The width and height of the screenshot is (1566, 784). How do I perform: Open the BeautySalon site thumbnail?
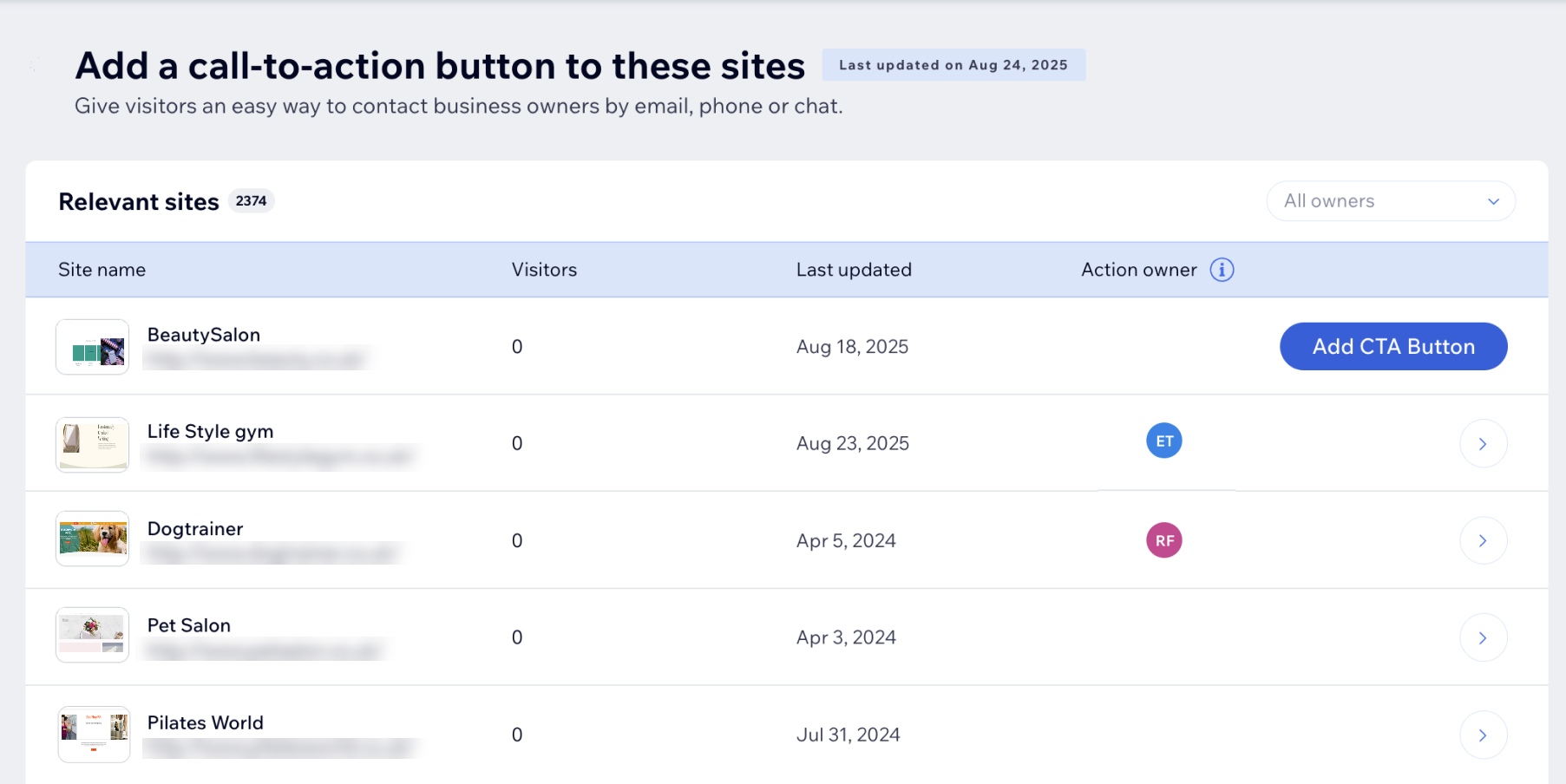tap(93, 348)
